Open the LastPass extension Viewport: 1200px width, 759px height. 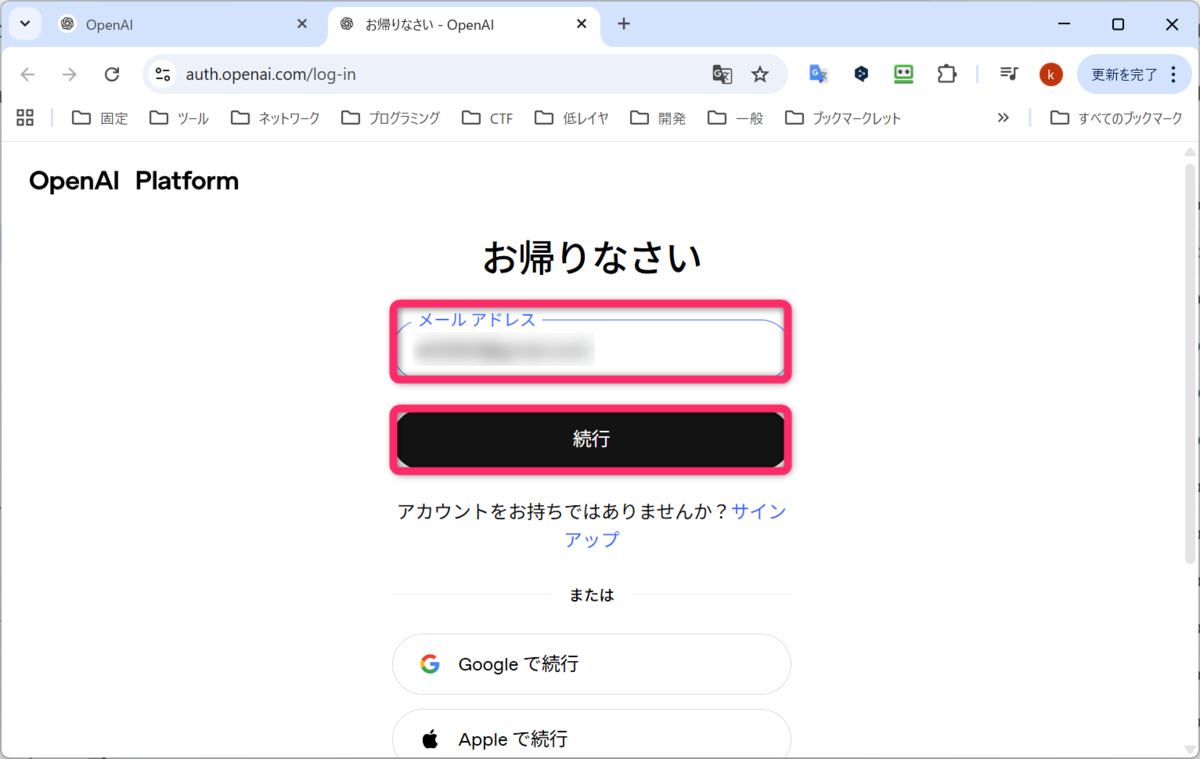[x=903, y=74]
